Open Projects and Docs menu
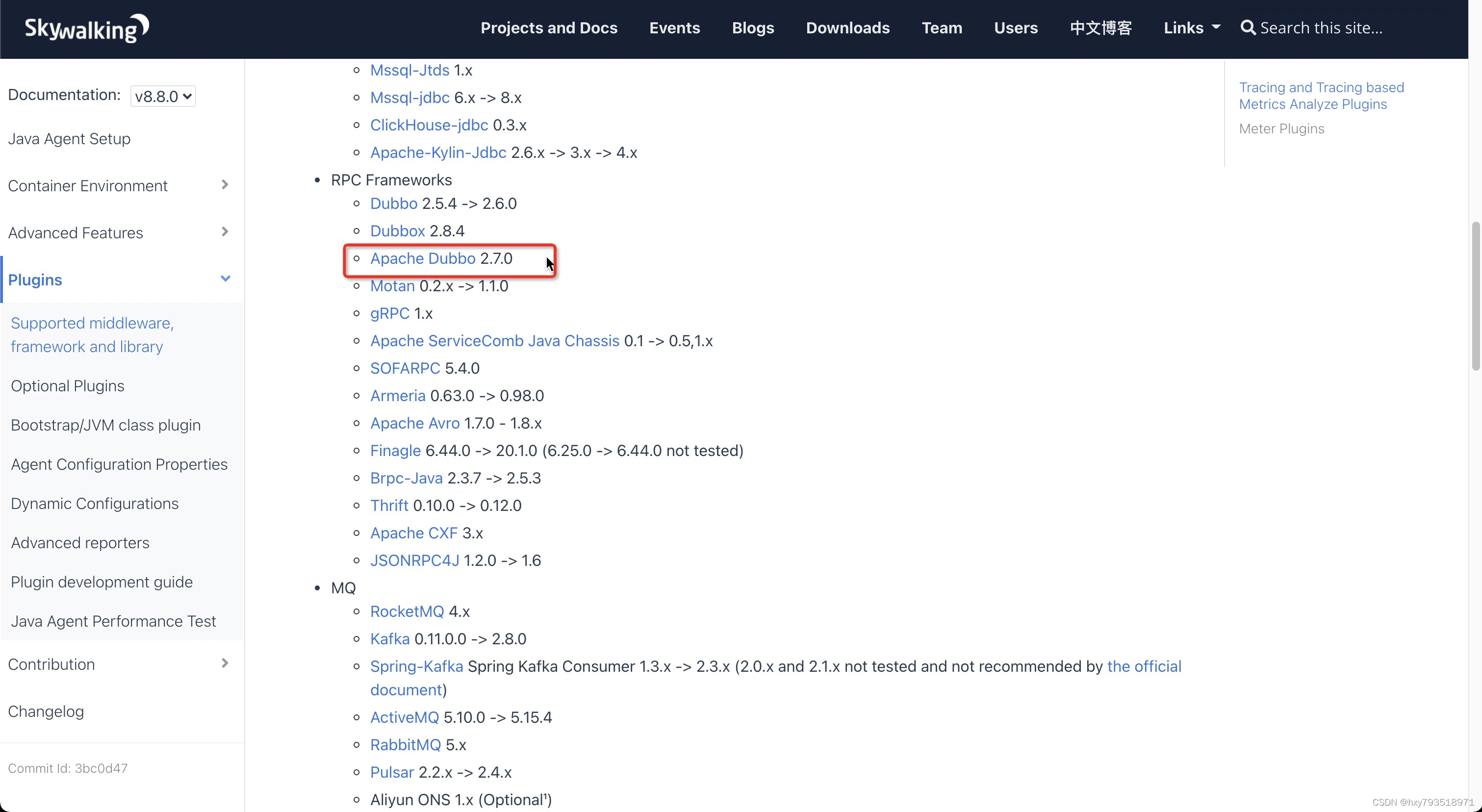This screenshot has width=1482, height=812. point(549,27)
